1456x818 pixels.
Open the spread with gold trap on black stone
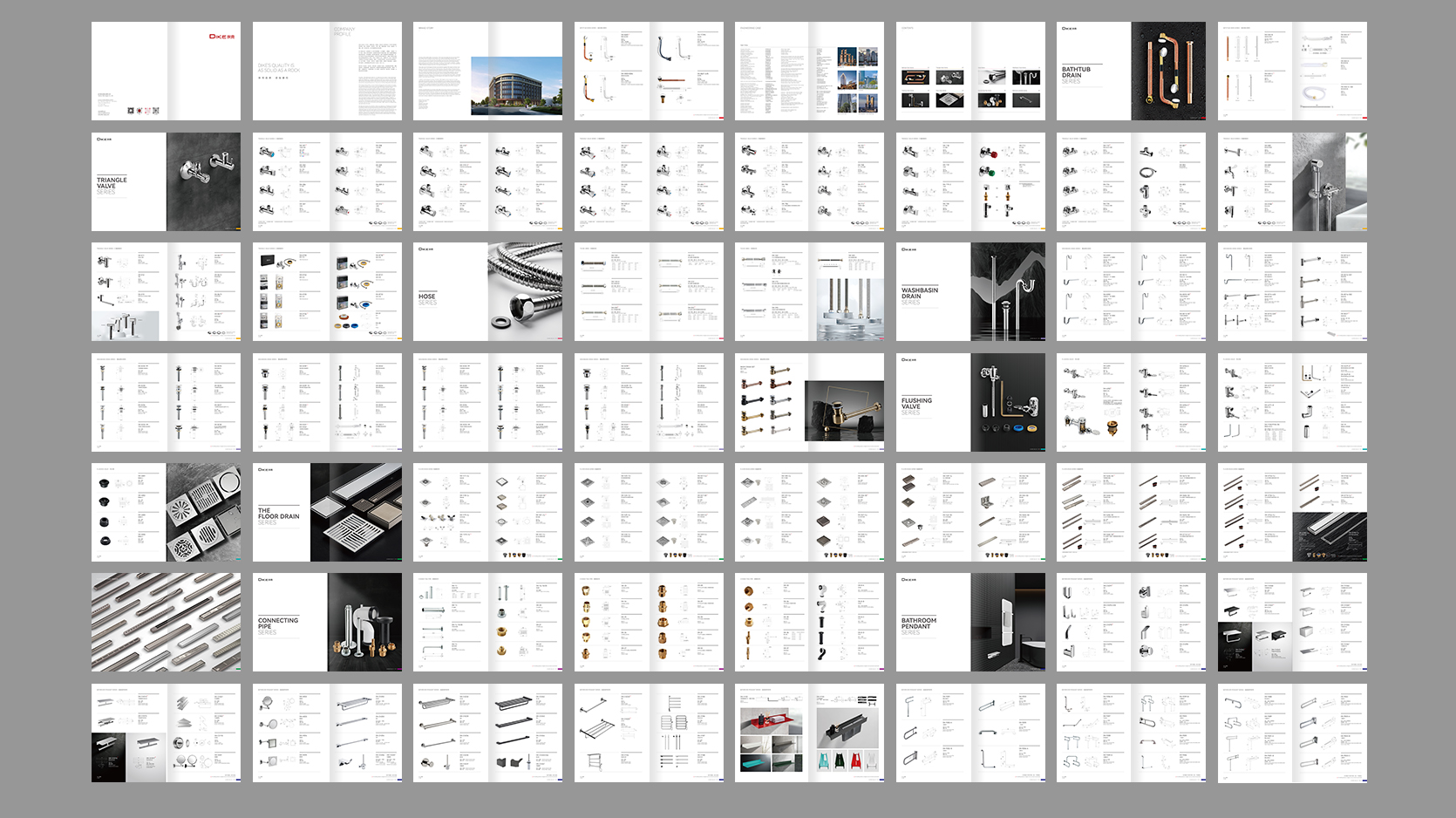tap(809, 402)
